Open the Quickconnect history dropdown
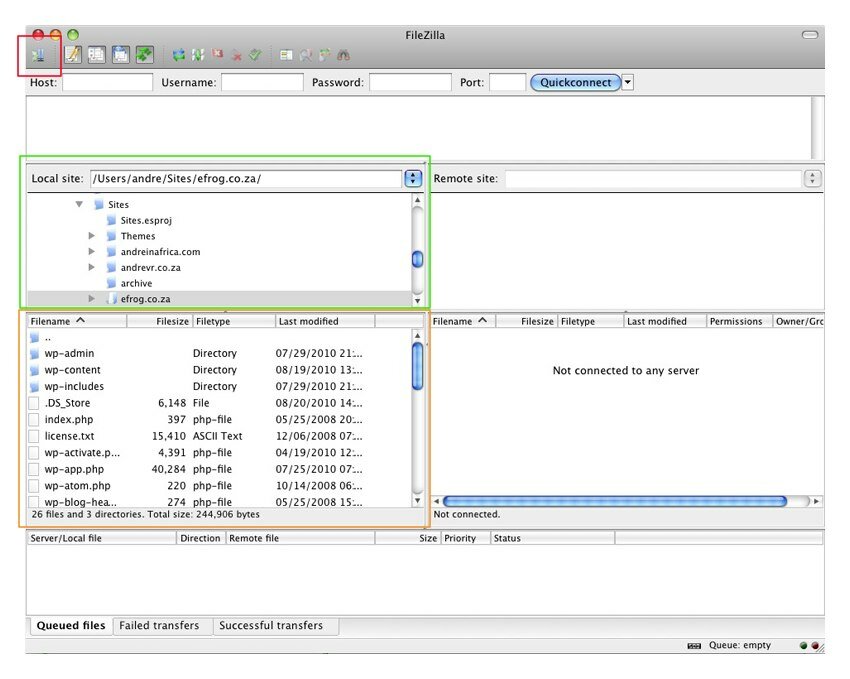The image size is (850, 679). pyautogui.click(x=626, y=82)
